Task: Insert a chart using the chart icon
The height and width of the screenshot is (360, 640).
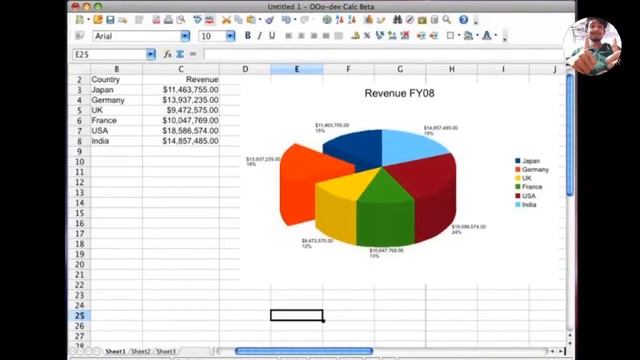Action: pyautogui.click(x=369, y=20)
